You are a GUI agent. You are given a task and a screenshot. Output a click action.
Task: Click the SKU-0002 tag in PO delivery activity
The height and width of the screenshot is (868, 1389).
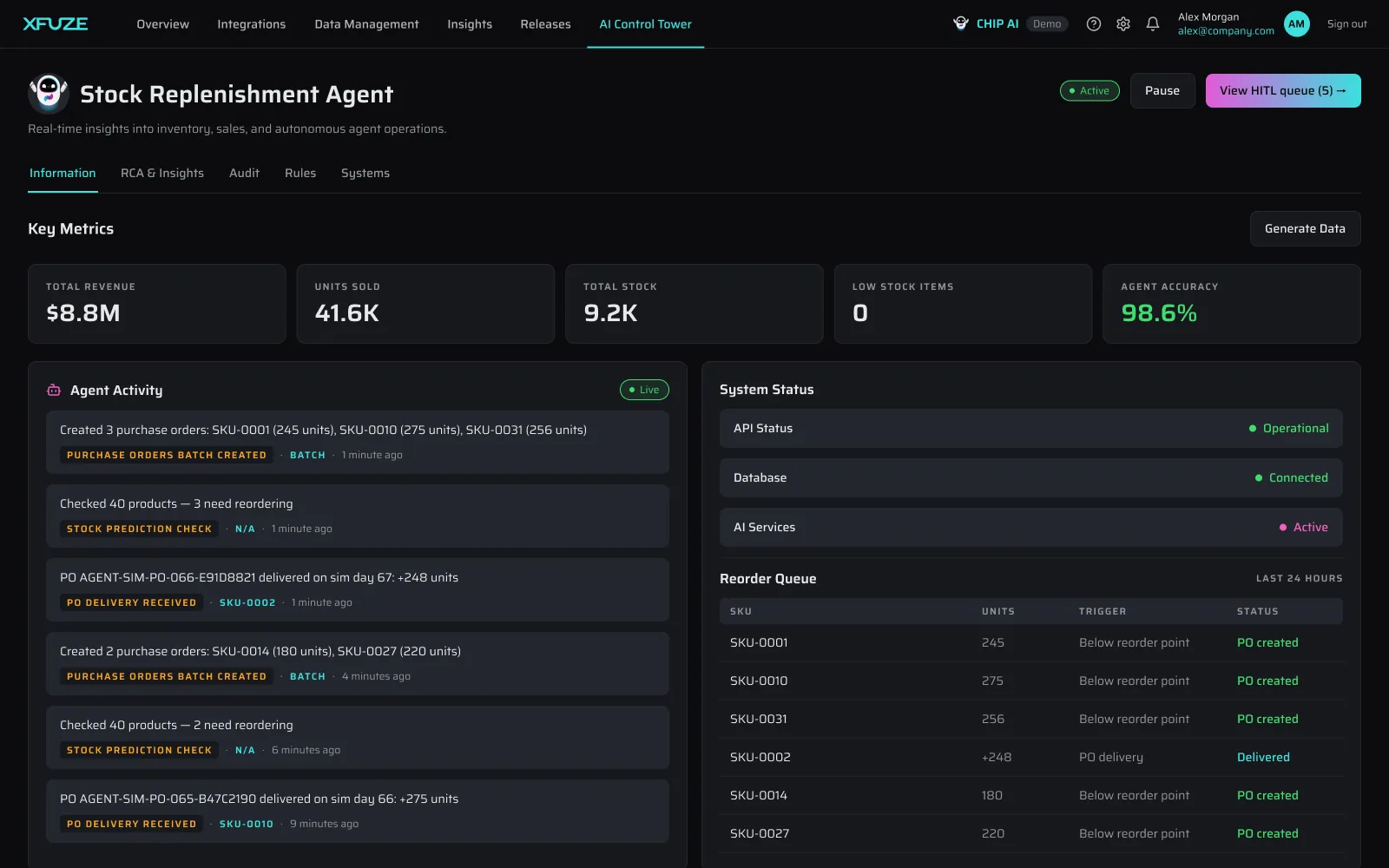pos(247,602)
